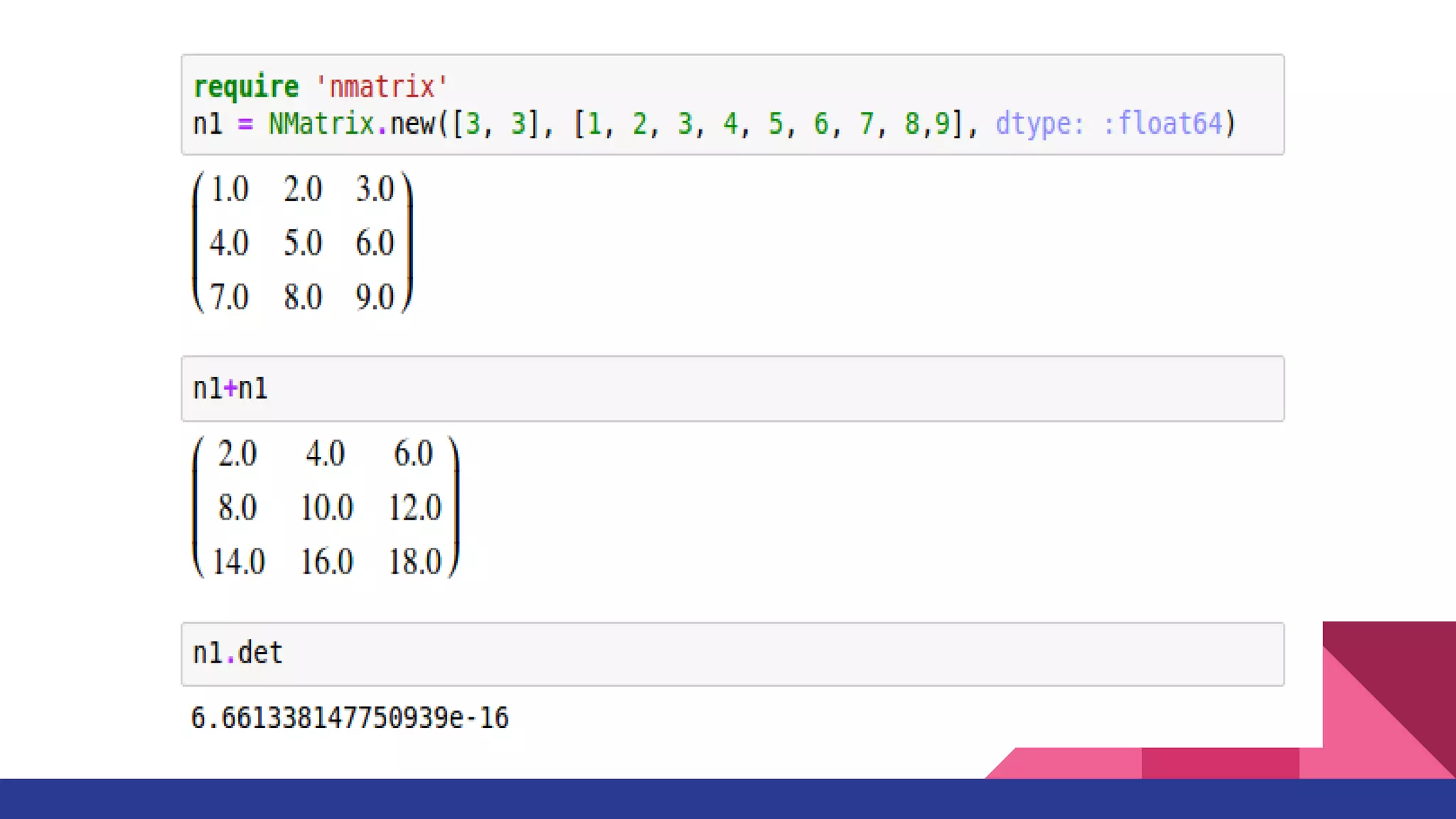
Task: Click the 10.0 entry in sum matrix
Action: coord(326,508)
